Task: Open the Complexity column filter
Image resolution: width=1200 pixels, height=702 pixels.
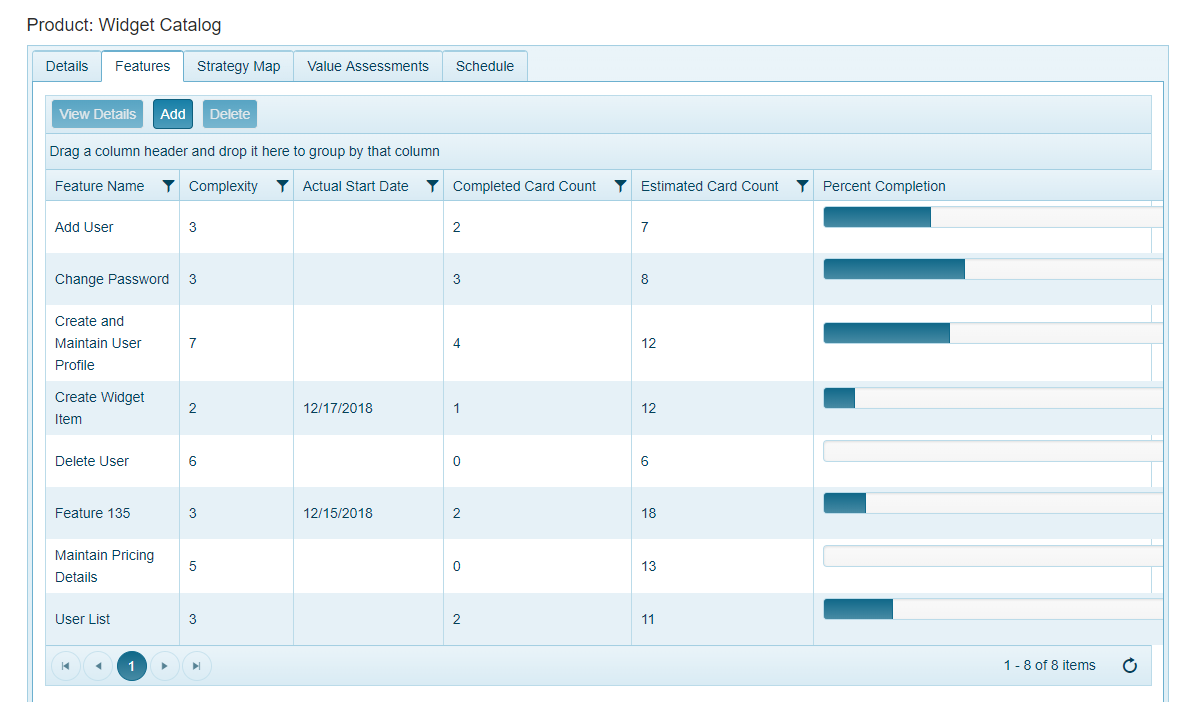Action: pos(282,186)
